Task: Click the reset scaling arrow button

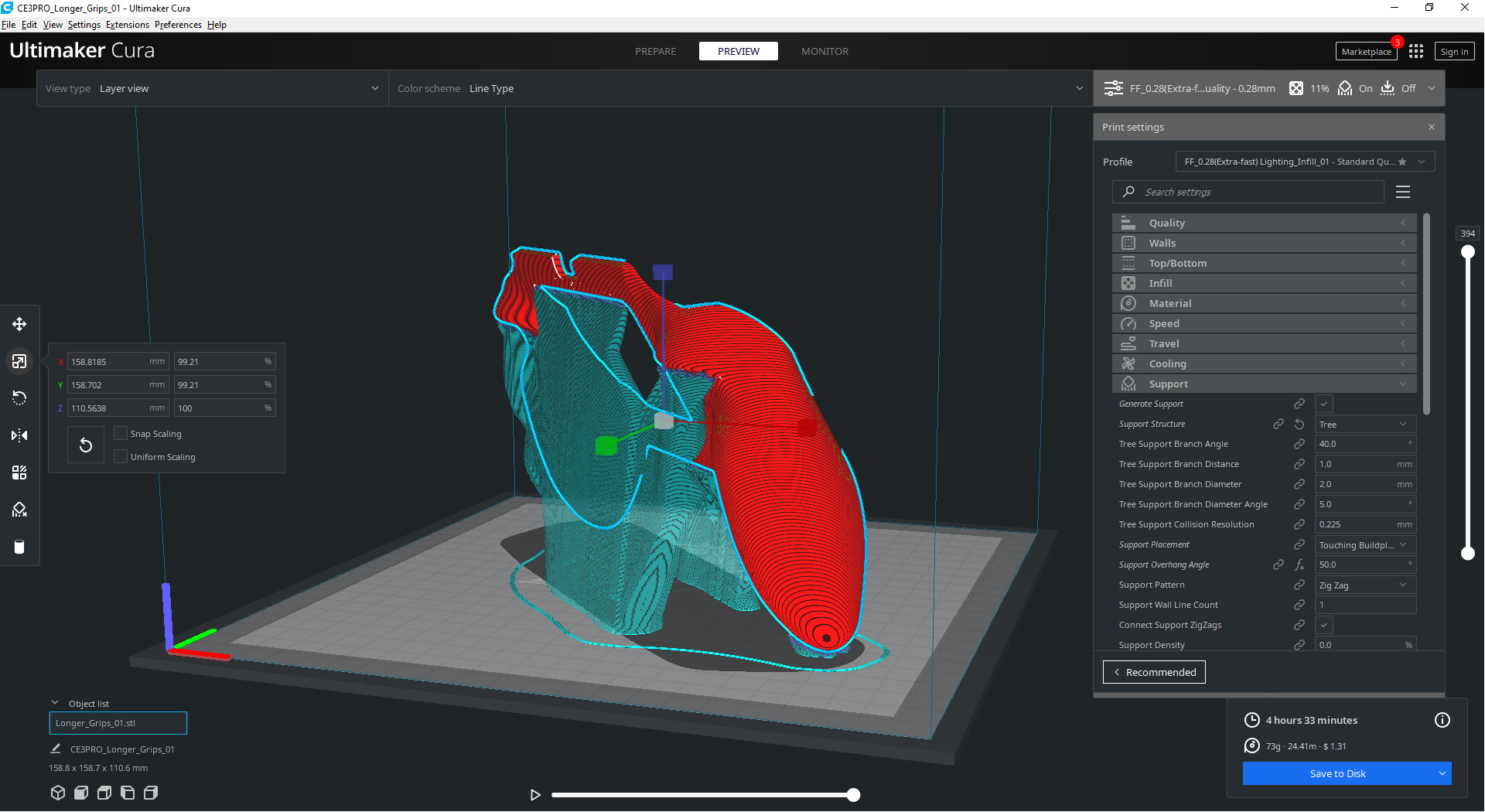Action: [x=86, y=445]
